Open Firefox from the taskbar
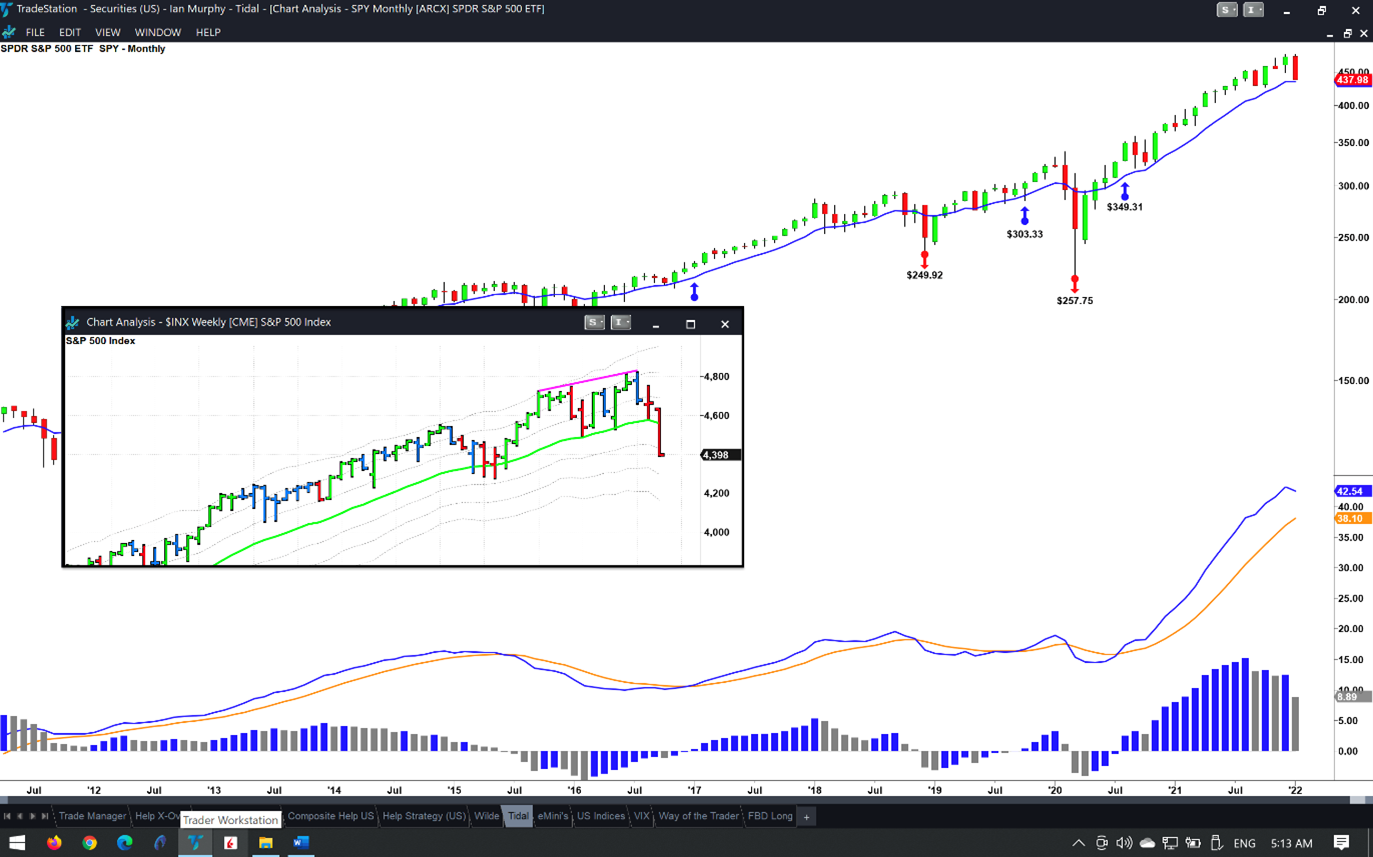 coord(54,843)
